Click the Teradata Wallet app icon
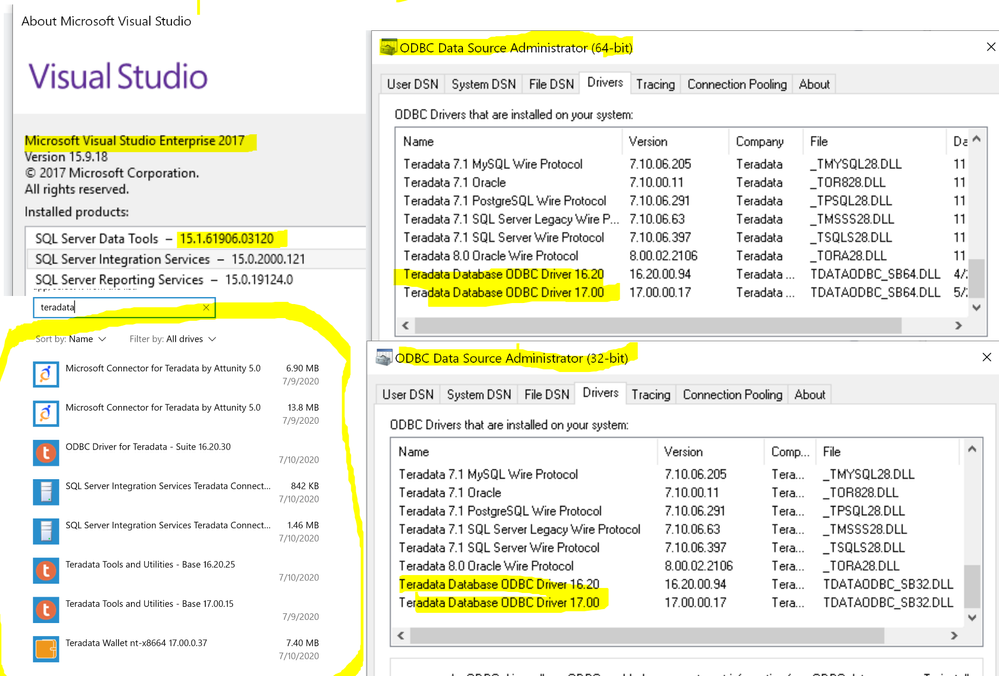The width and height of the screenshot is (999, 676). pos(45,649)
